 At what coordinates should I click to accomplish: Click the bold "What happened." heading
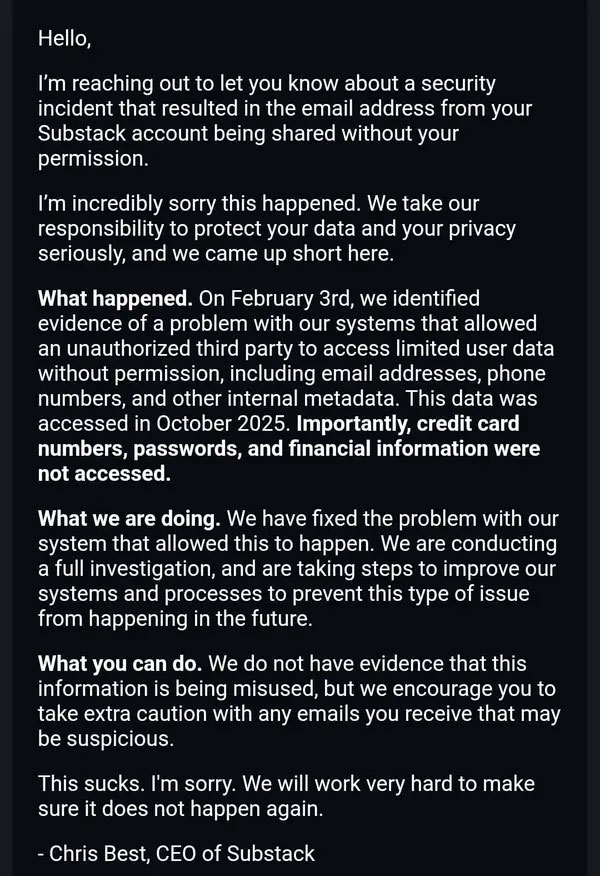pos(114,298)
